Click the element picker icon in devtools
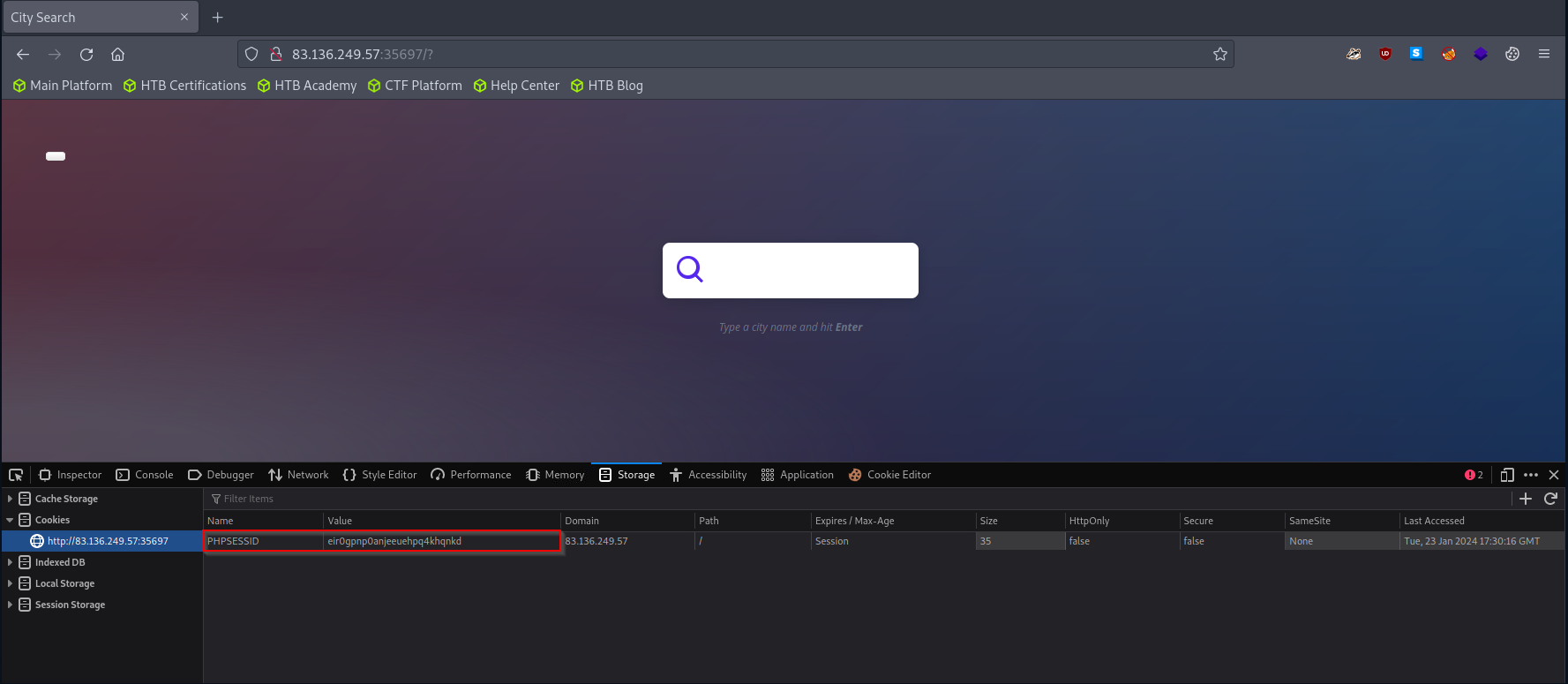Image resolution: width=1568 pixels, height=684 pixels. coord(16,475)
